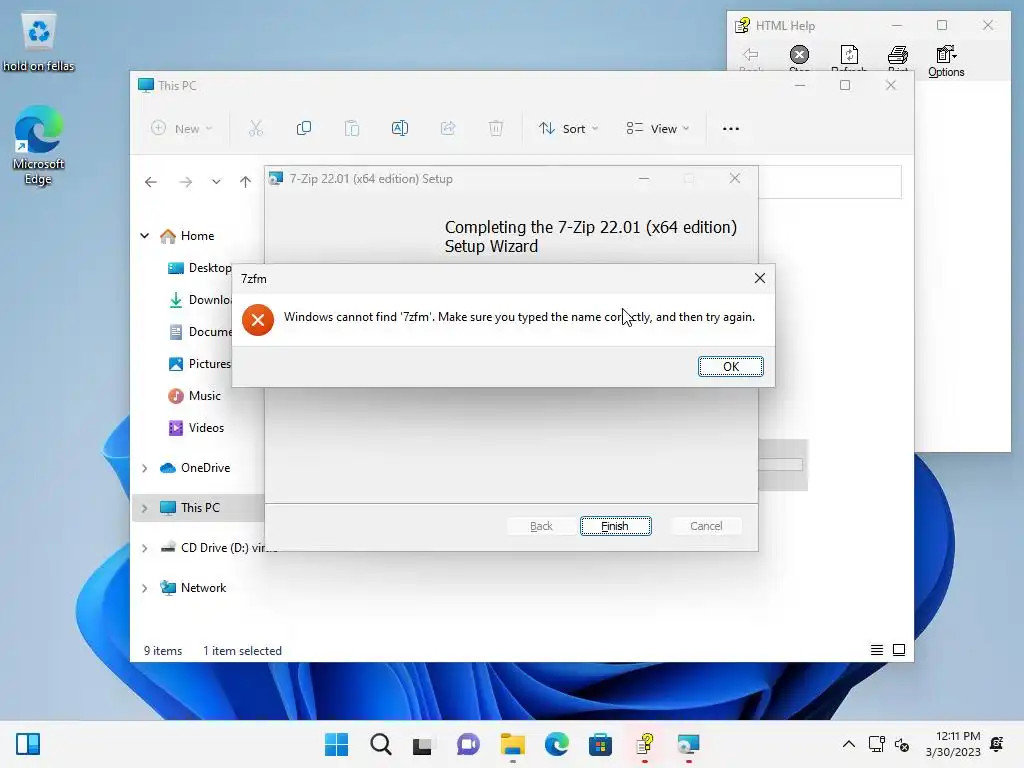Select Documents in navigation pane
1024x768 pixels.
click(x=200, y=332)
